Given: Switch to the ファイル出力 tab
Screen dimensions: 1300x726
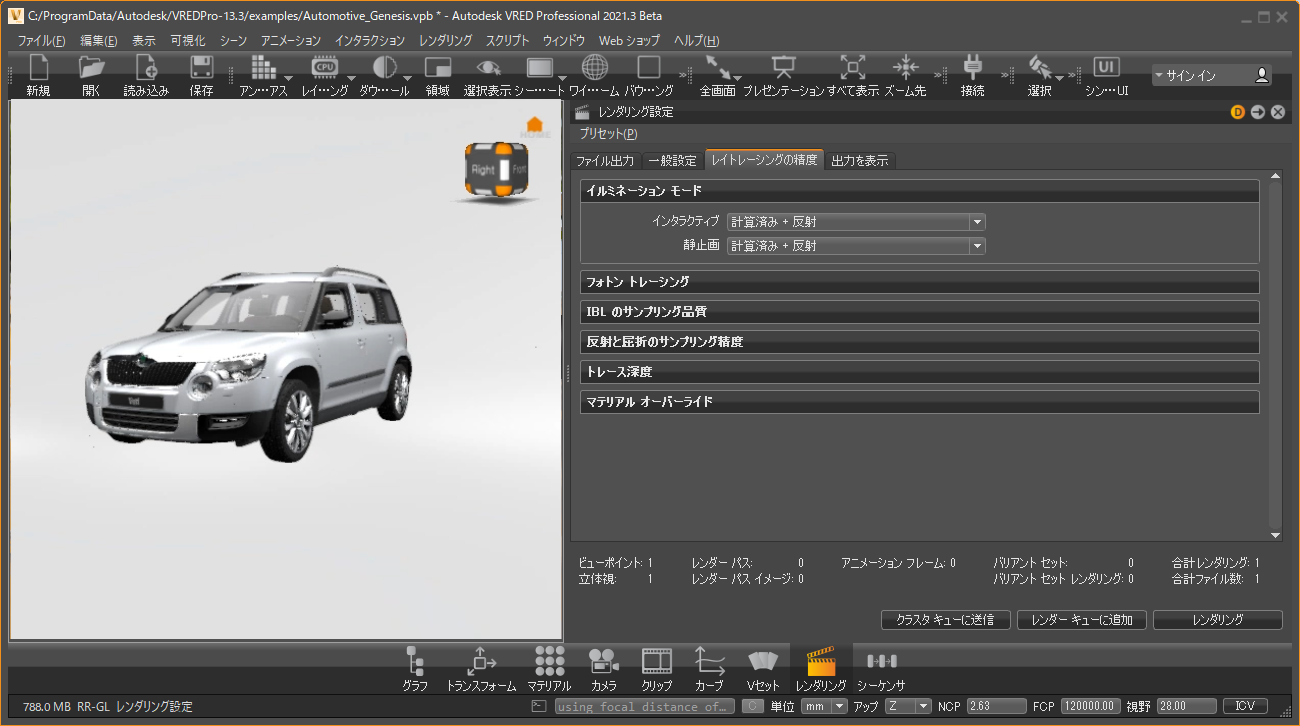Looking at the screenshot, I should click(605, 160).
